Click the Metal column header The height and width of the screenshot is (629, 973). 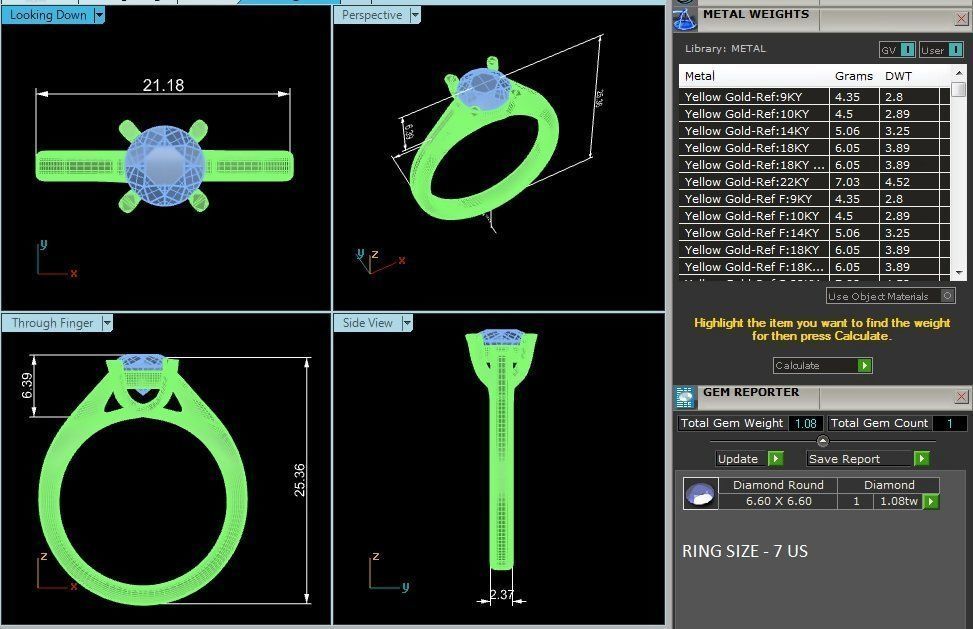[700, 76]
